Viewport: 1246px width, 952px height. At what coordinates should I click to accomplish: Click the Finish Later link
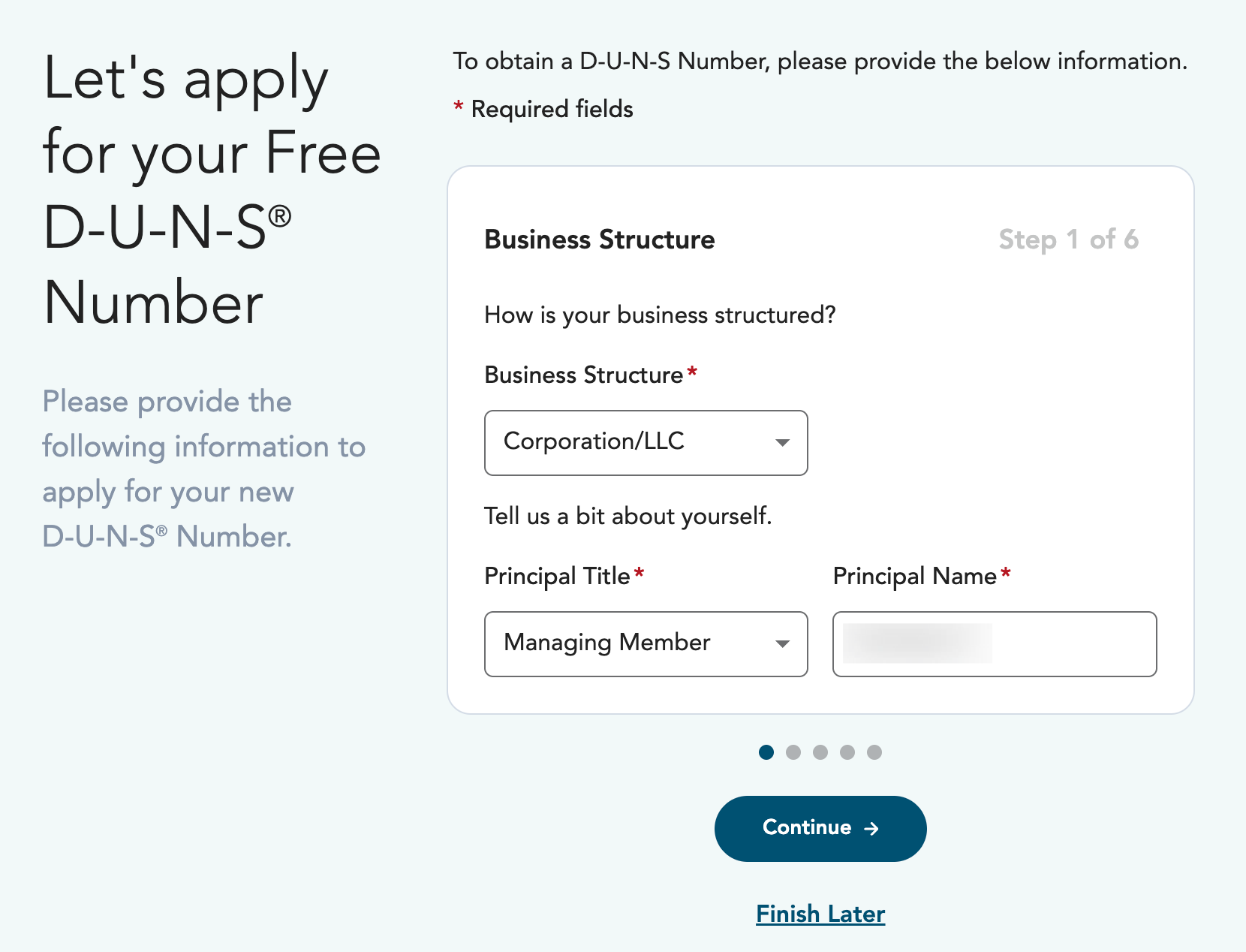pyautogui.click(x=820, y=914)
